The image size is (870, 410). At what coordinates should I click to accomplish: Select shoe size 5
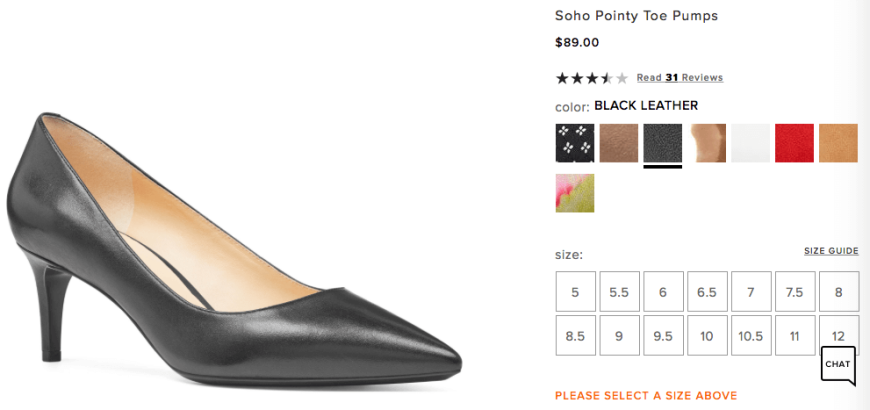pos(575,291)
